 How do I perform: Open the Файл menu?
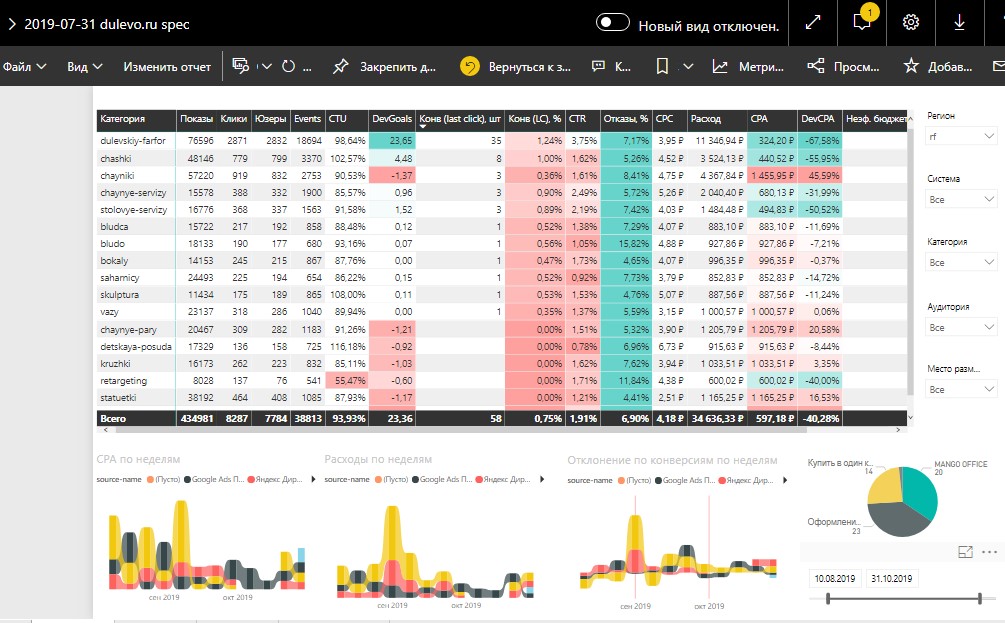point(24,66)
